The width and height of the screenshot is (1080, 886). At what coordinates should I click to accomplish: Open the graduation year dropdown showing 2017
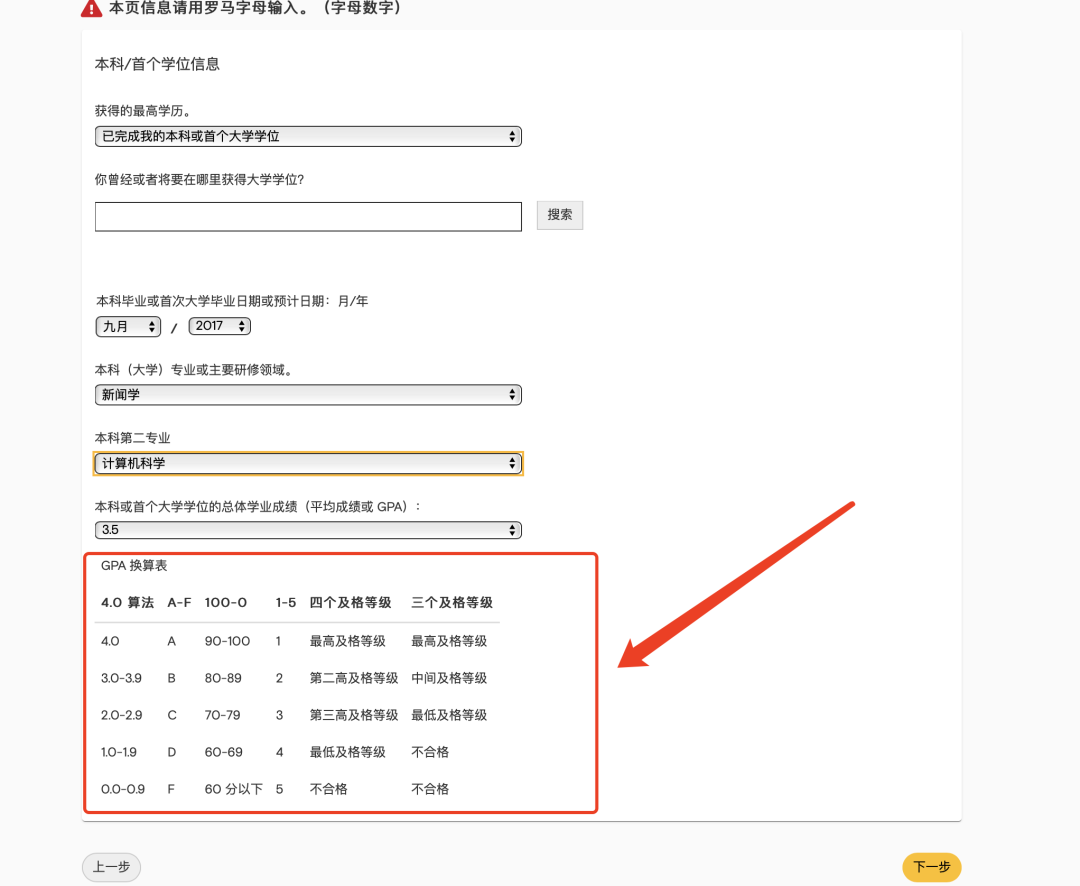(x=219, y=326)
